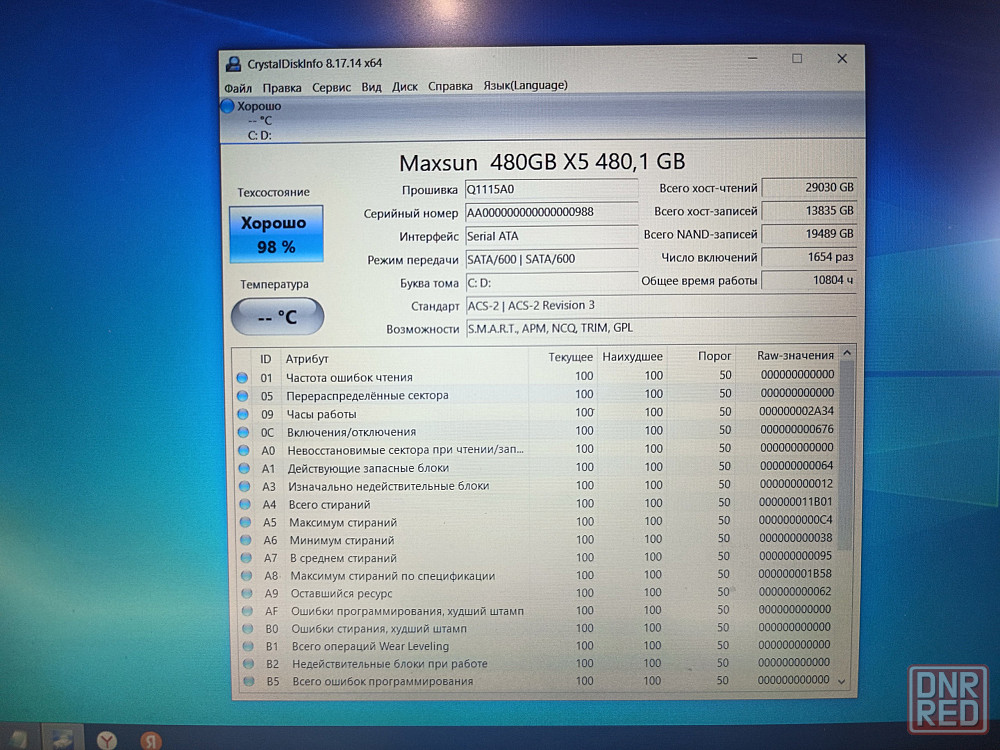Click total NAND writes value 19489 GB
This screenshot has height=750, width=1000.
[809, 234]
